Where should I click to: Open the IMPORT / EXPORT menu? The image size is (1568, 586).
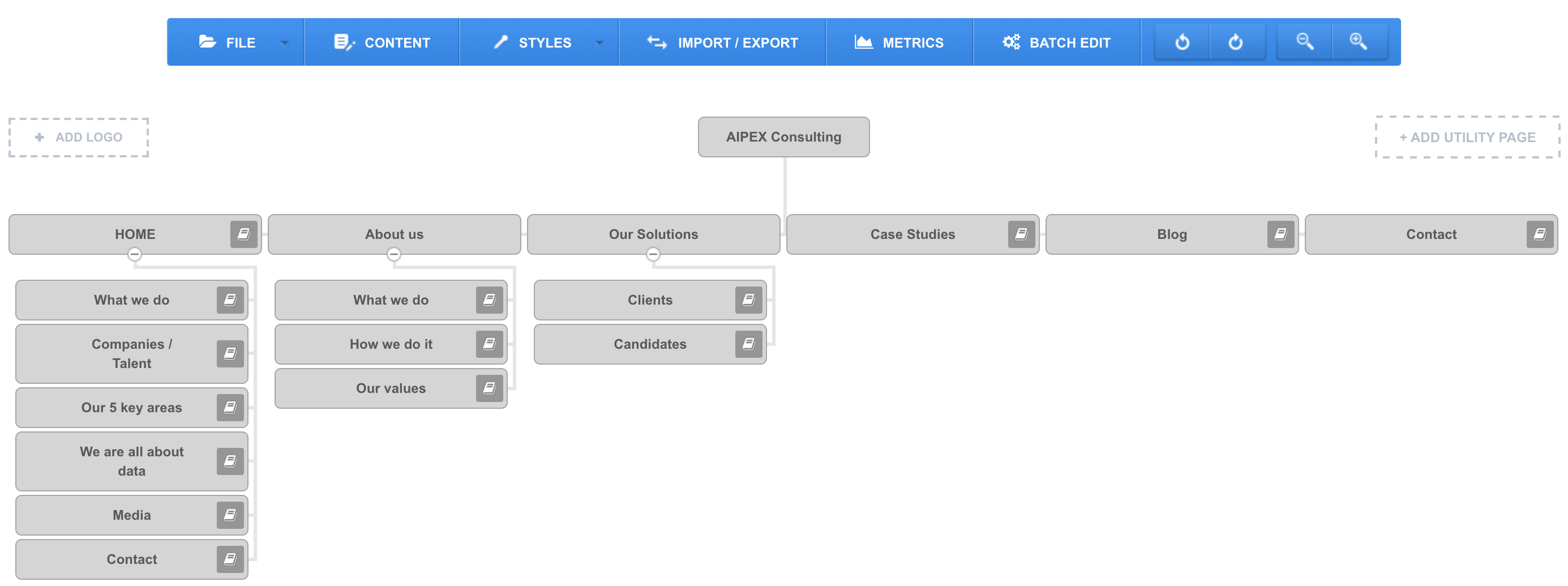722,42
